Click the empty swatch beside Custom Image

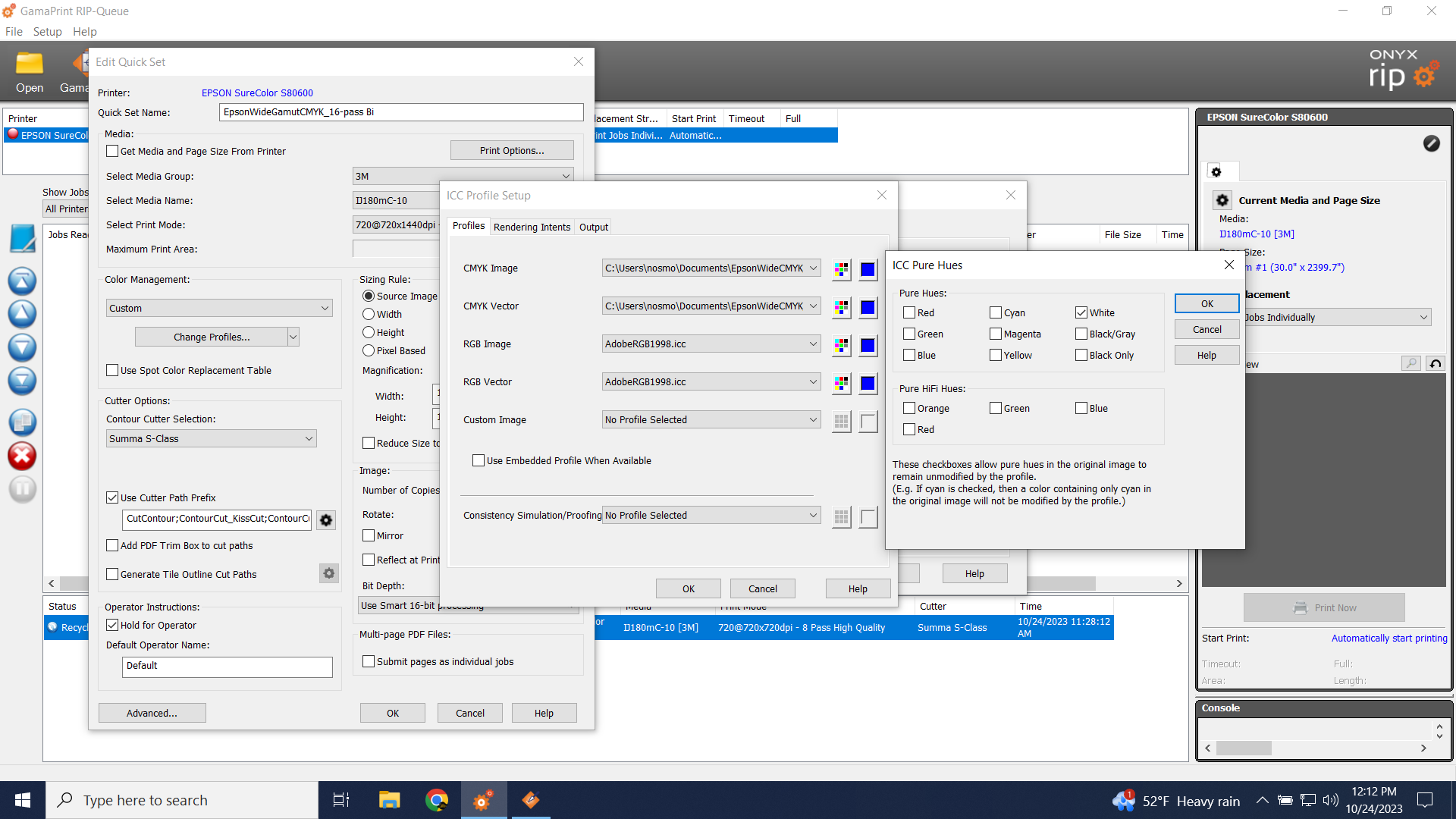click(868, 421)
